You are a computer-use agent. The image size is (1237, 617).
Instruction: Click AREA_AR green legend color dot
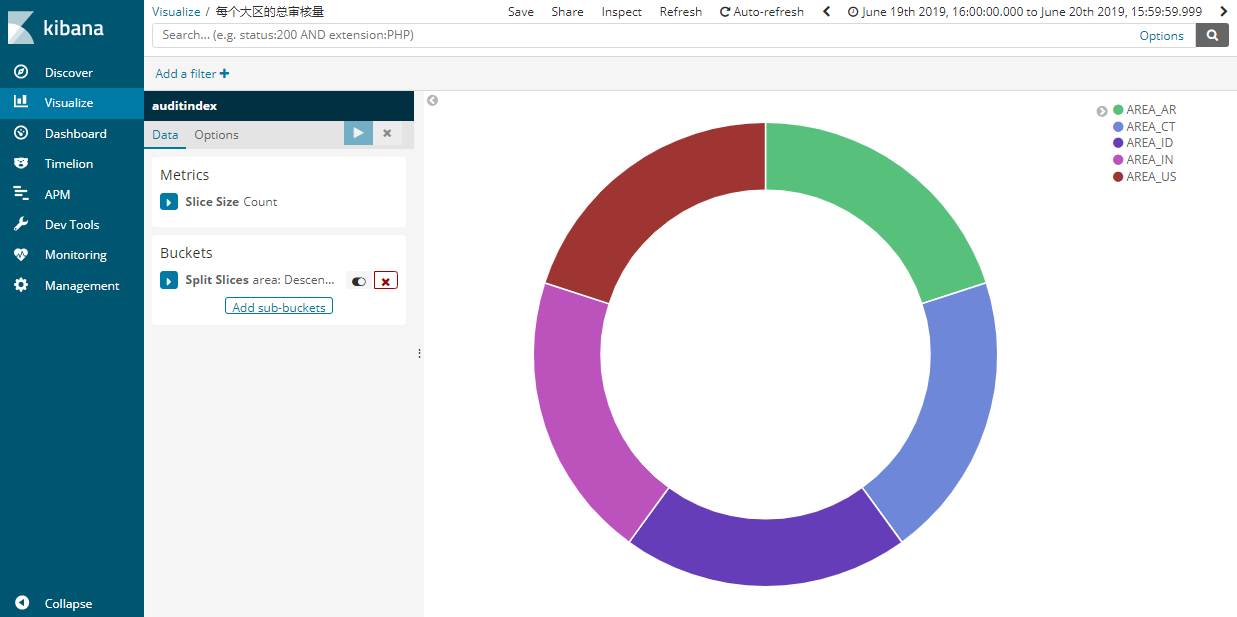[1118, 110]
